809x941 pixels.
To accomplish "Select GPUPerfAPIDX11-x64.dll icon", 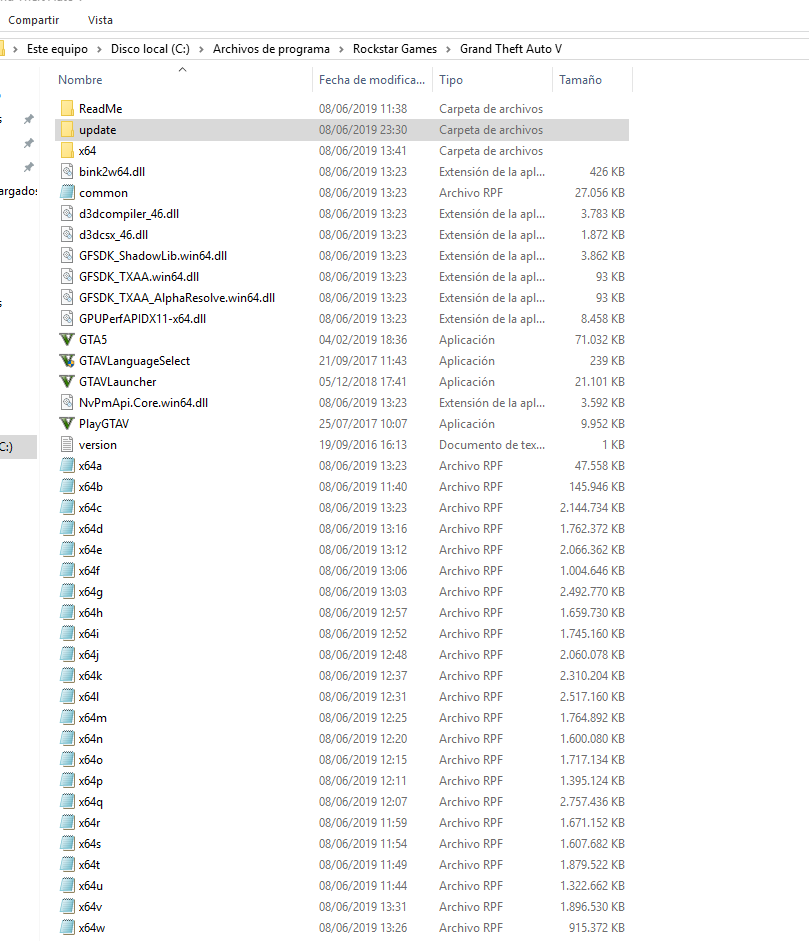I will (x=67, y=319).
